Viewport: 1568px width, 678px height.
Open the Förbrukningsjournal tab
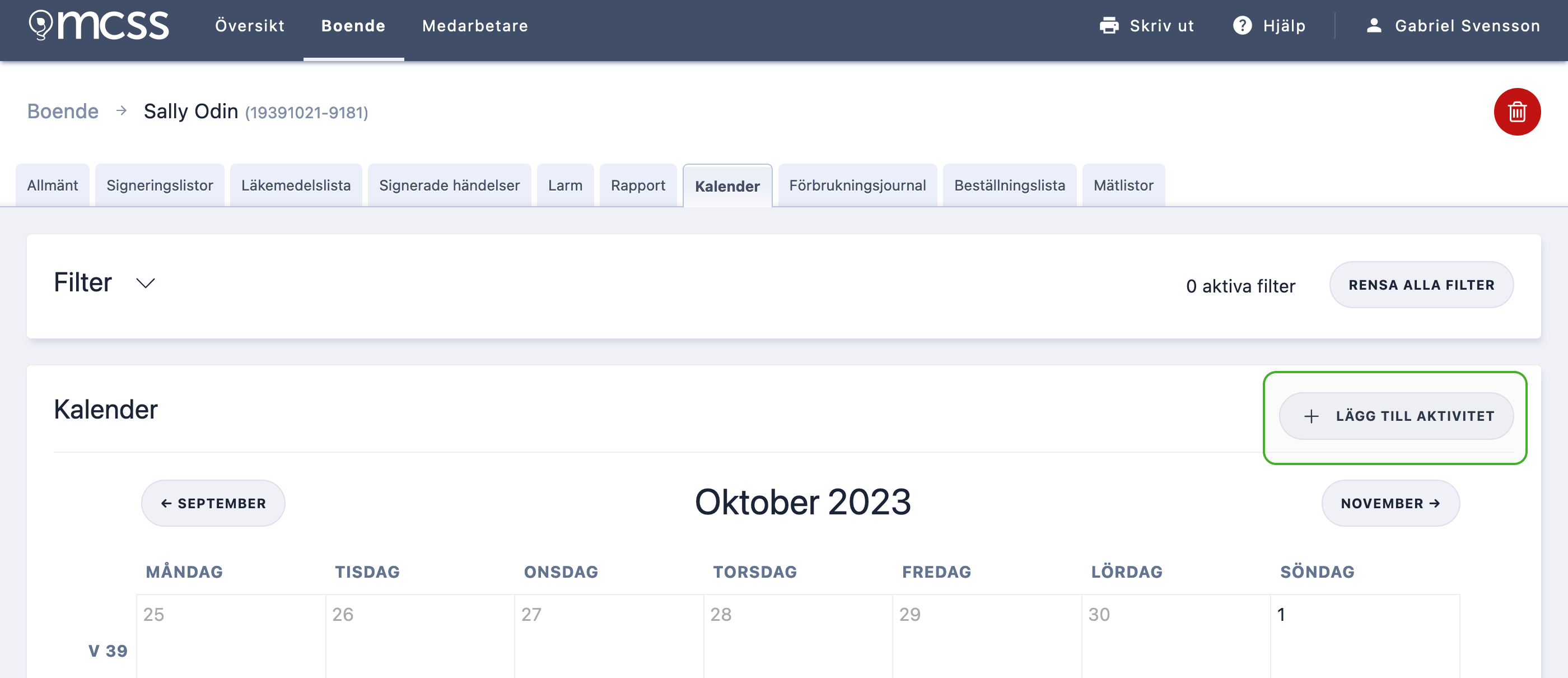857,185
